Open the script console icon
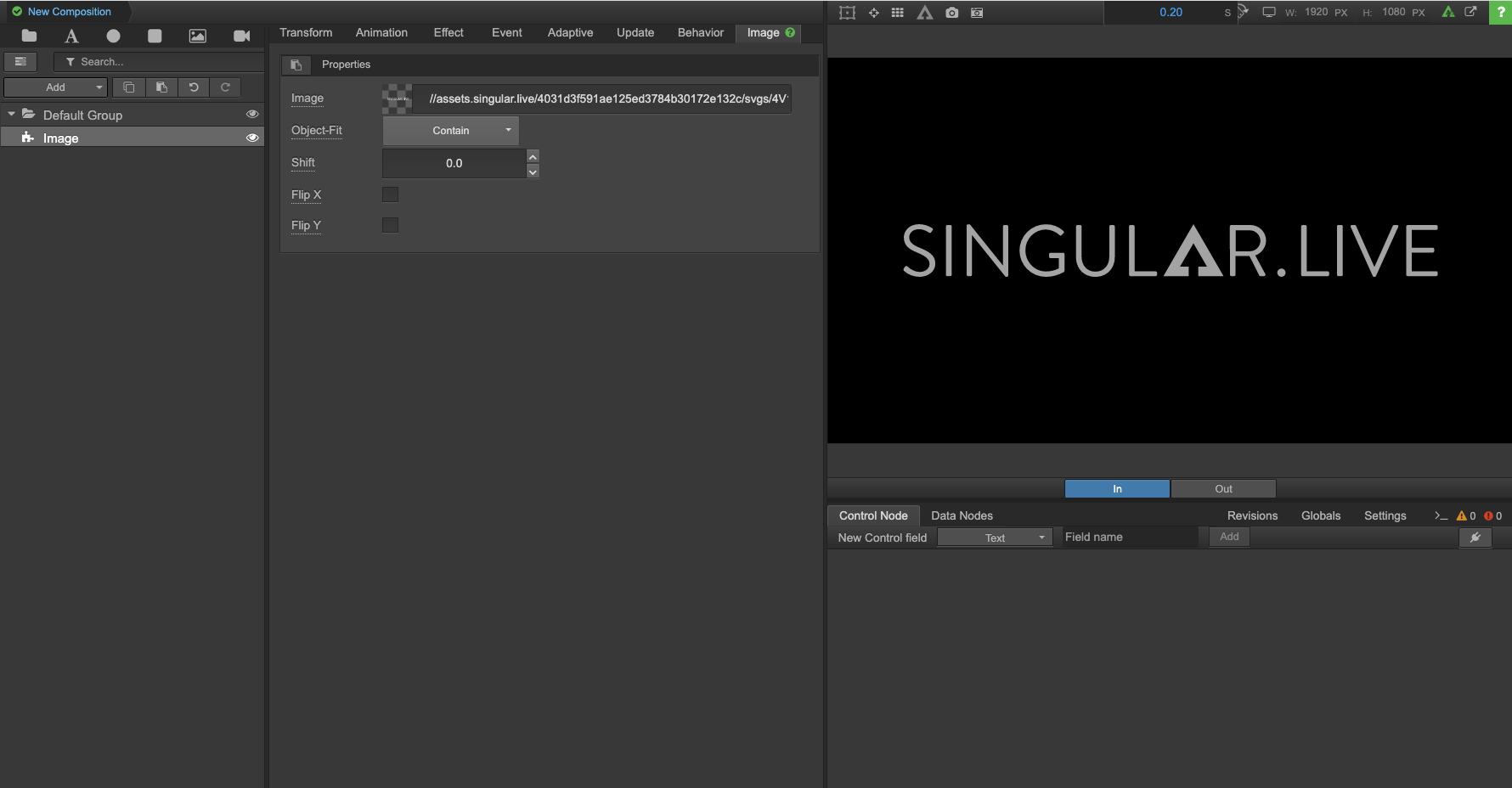 (x=1441, y=515)
